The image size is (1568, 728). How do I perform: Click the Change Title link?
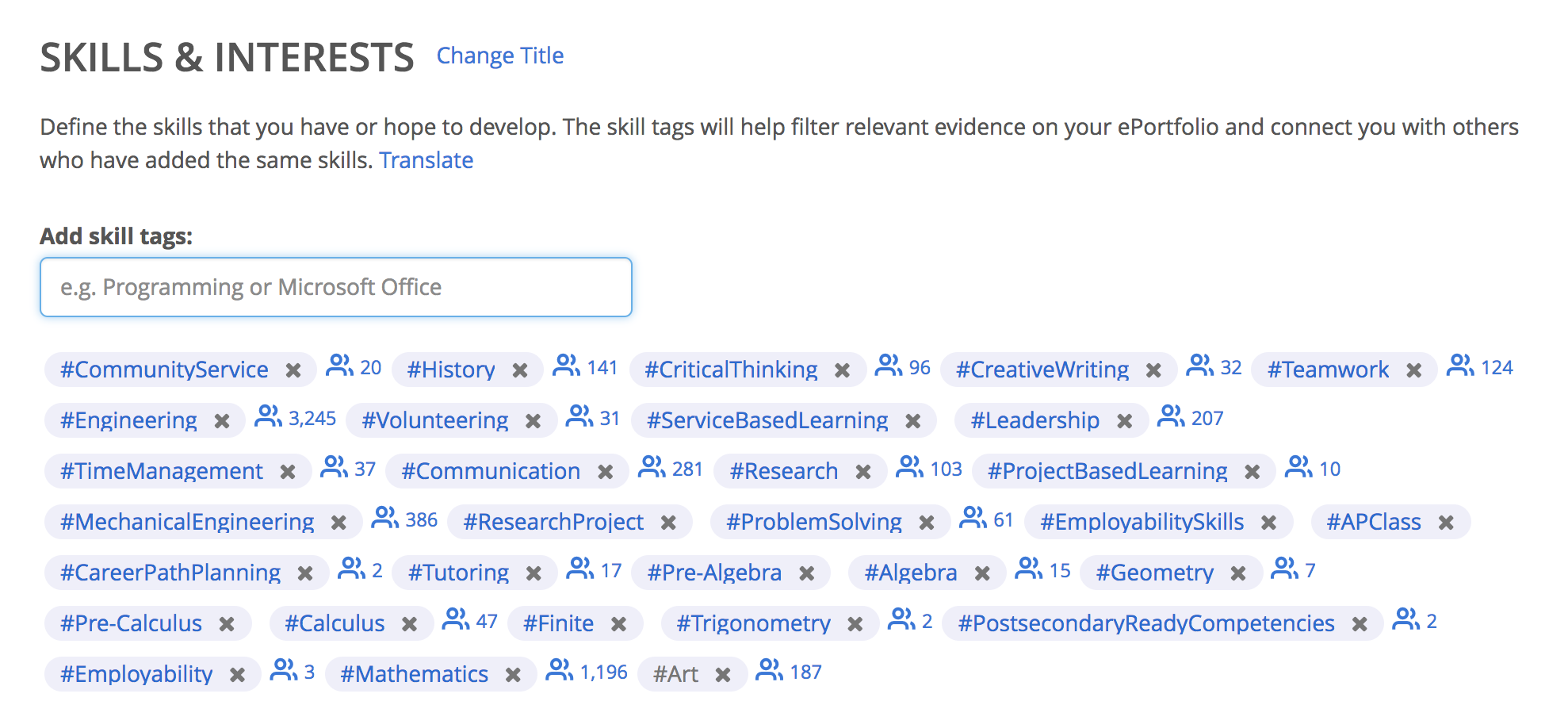tap(500, 56)
